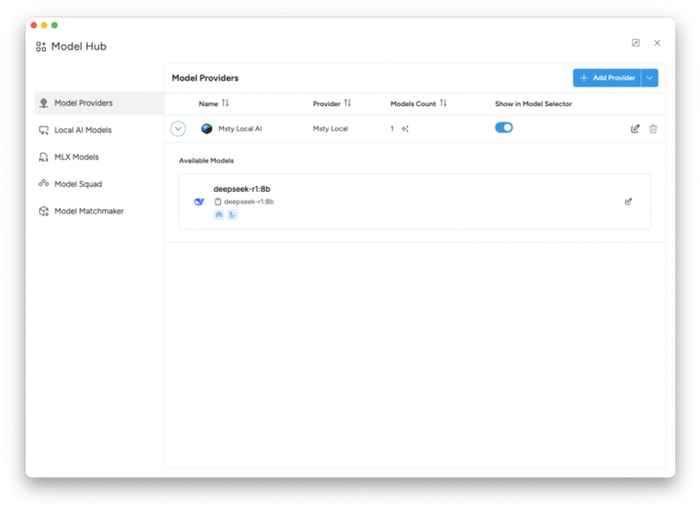Viewport: 700px width, 511px height.
Task: Pop out the Model Hub window
Action: [635, 43]
